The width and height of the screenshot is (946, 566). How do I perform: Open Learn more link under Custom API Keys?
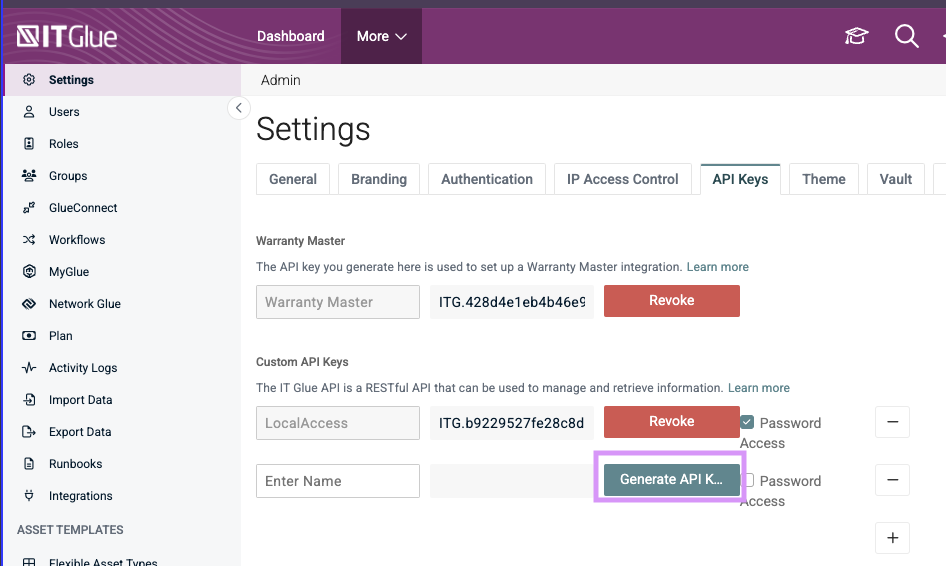(758, 388)
